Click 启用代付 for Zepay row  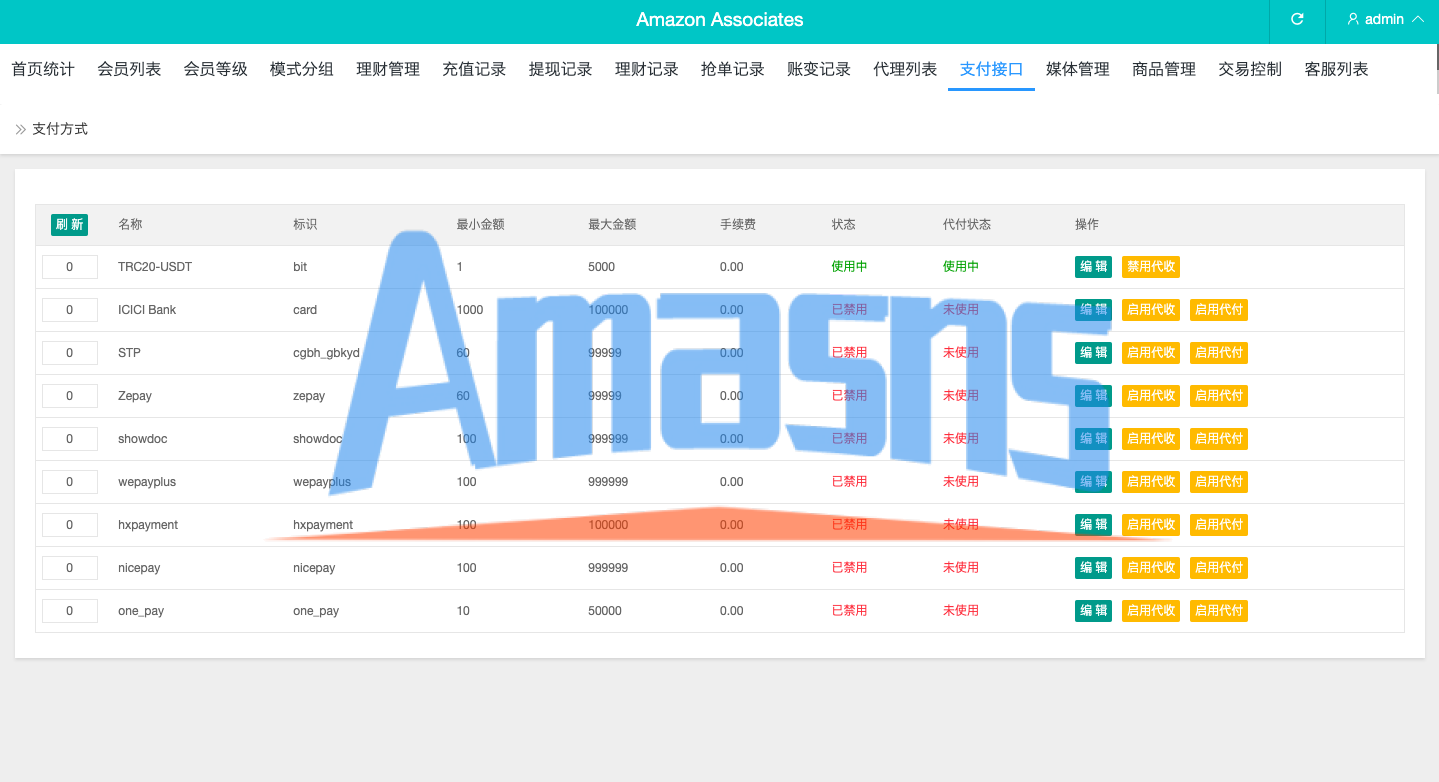point(1219,395)
